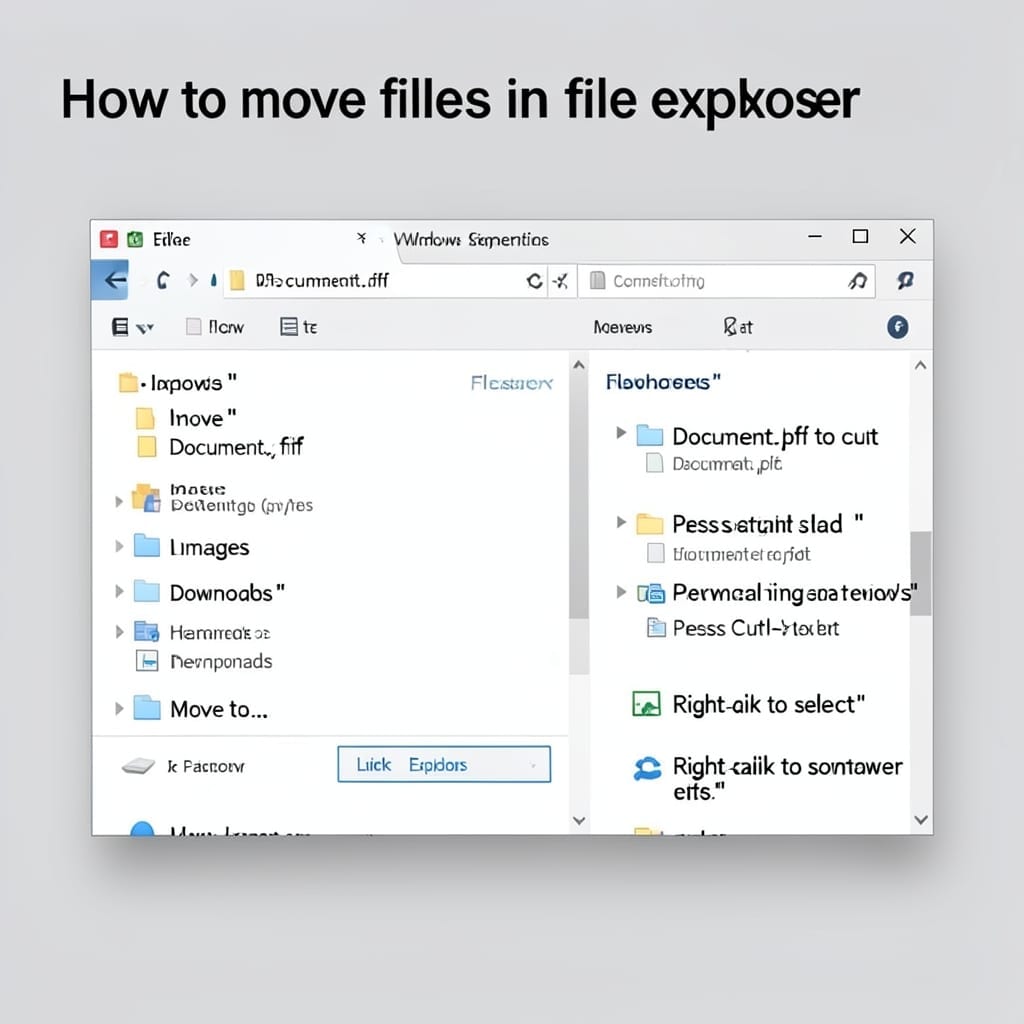Click the Flestrerx link
This screenshot has width=1024, height=1024.
pyautogui.click(x=511, y=383)
